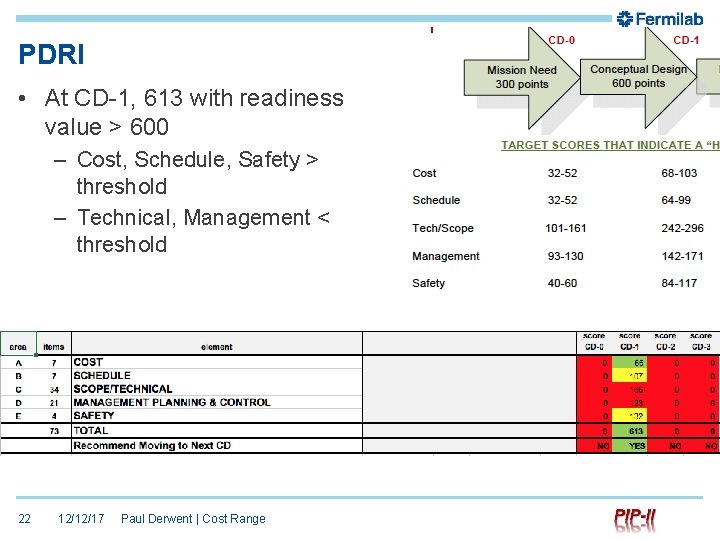The image size is (720, 540).
Task: Click the red CD-0 label above the arrows
Action: (x=561, y=40)
